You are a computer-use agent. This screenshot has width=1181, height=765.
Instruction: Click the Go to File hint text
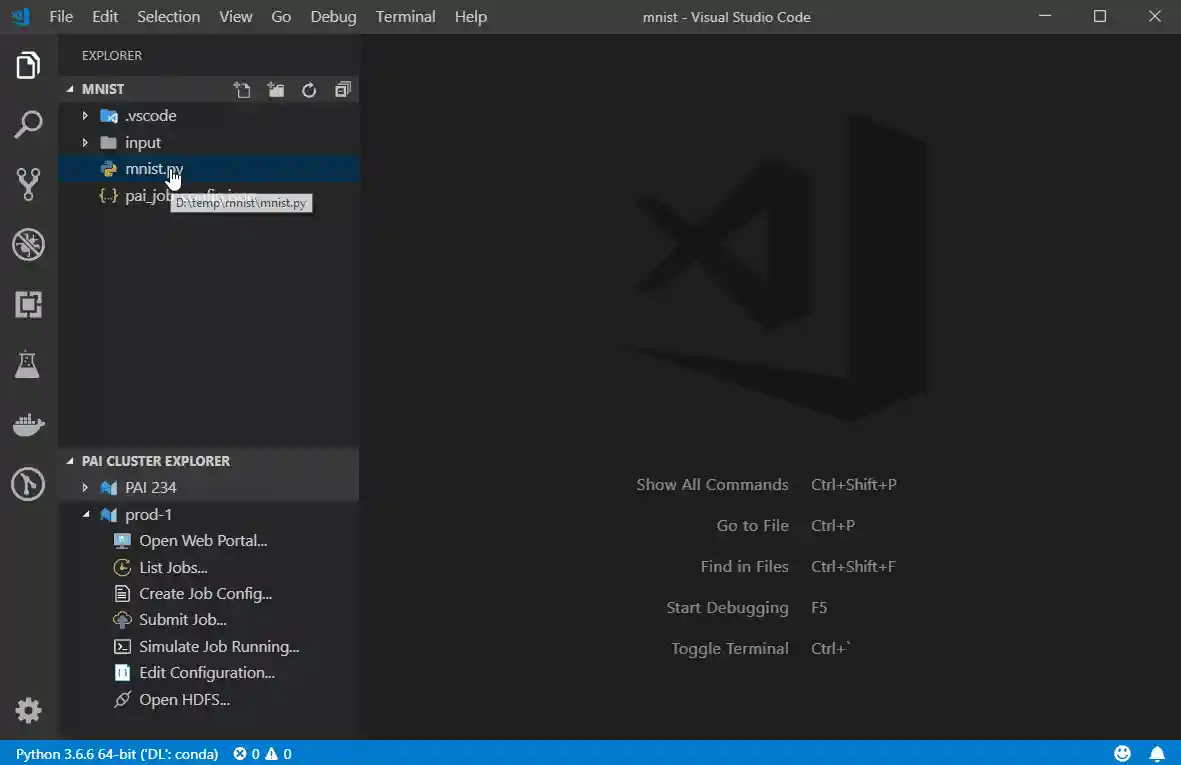coord(752,526)
